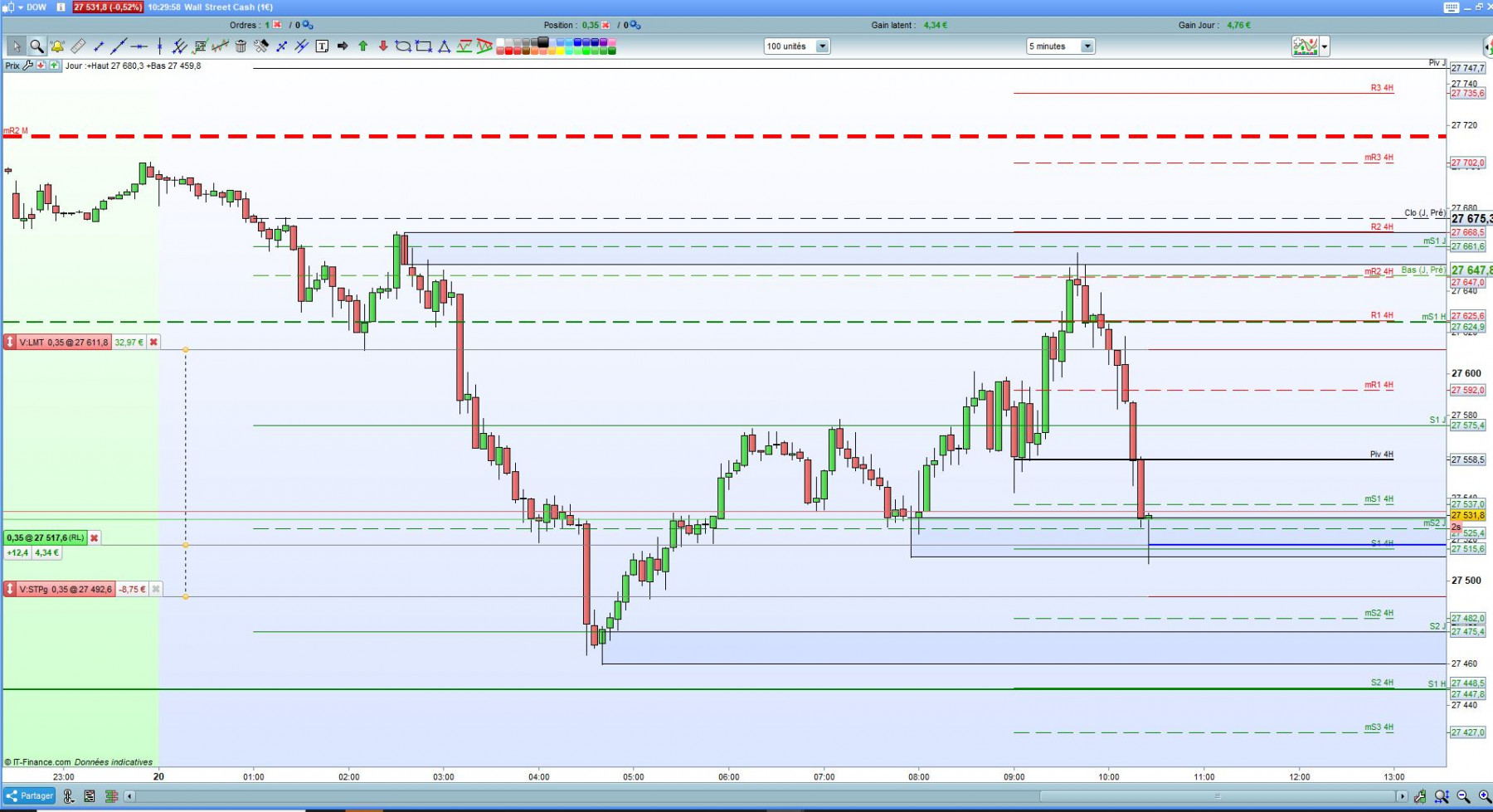Image resolution: width=1493 pixels, height=812 pixels.
Task: Cancel the V:LMT 27 611,8 limit order
Action: (153, 342)
